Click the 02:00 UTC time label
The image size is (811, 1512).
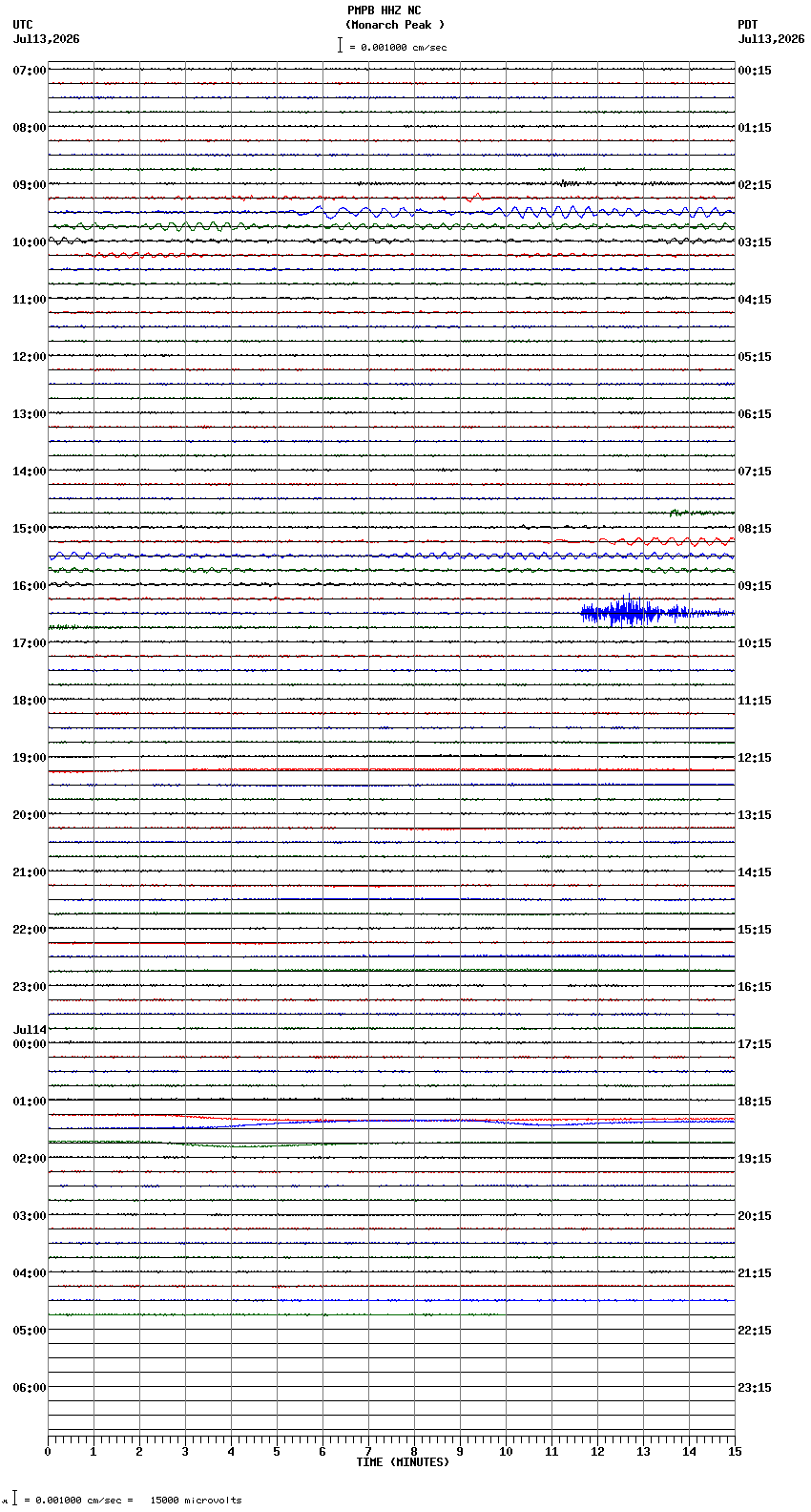30,1159
